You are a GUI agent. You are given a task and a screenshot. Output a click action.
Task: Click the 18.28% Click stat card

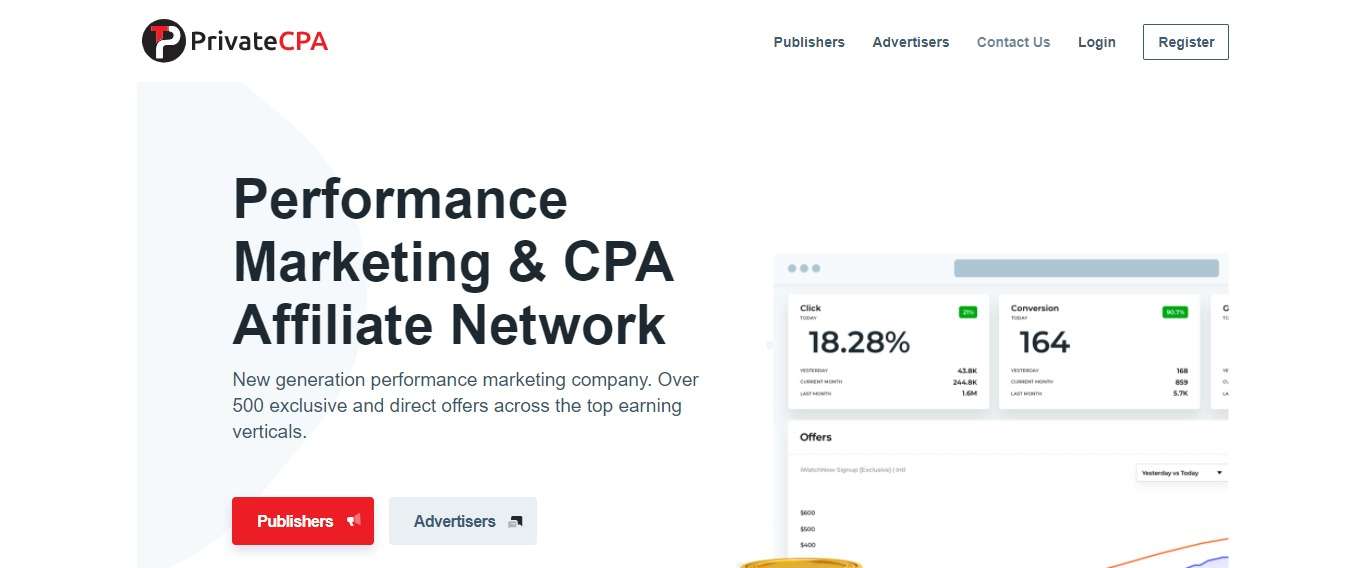click(888, 351)
